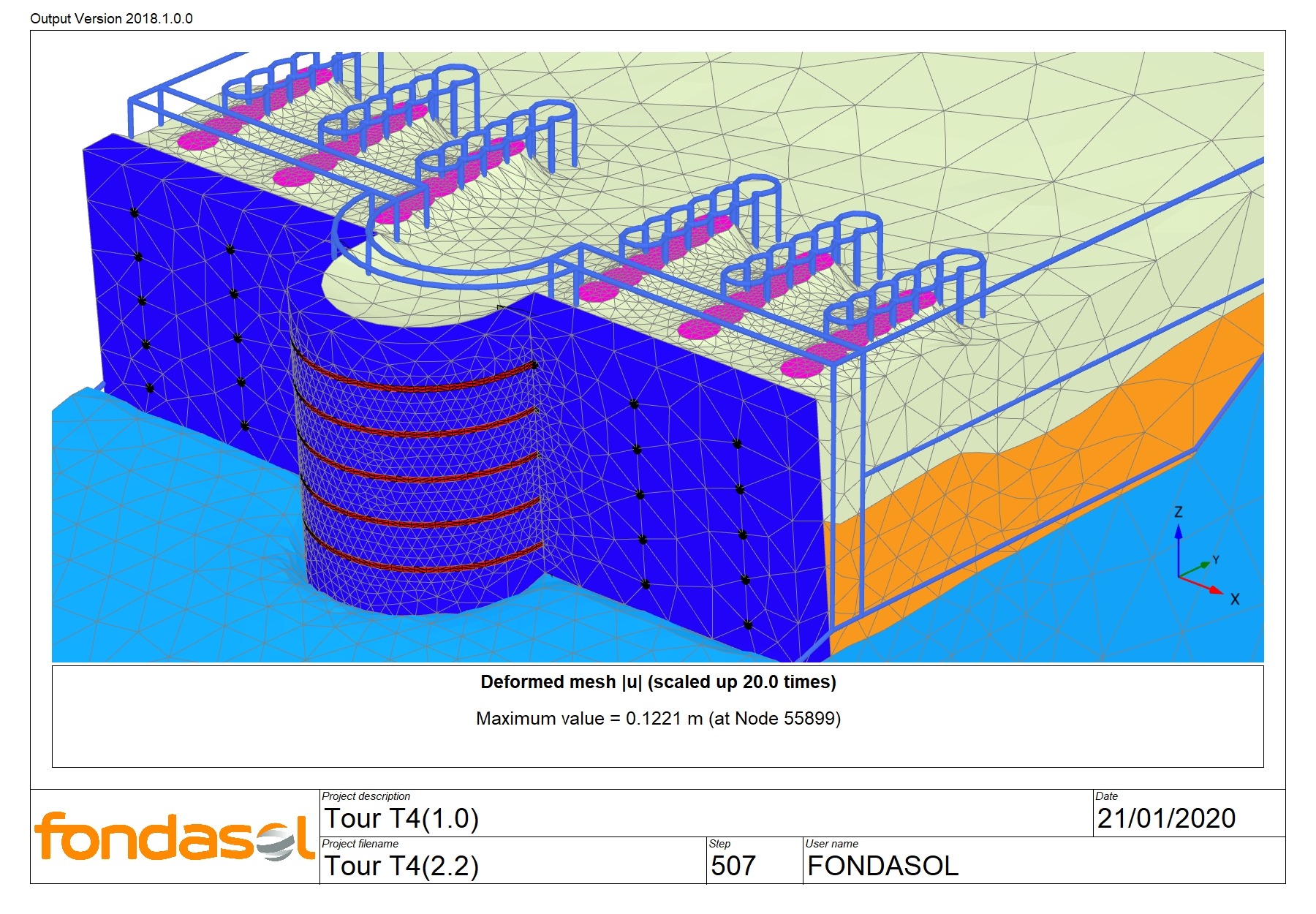Click the Step value 507
This screenshot has width=1316, height=914.
733,866
